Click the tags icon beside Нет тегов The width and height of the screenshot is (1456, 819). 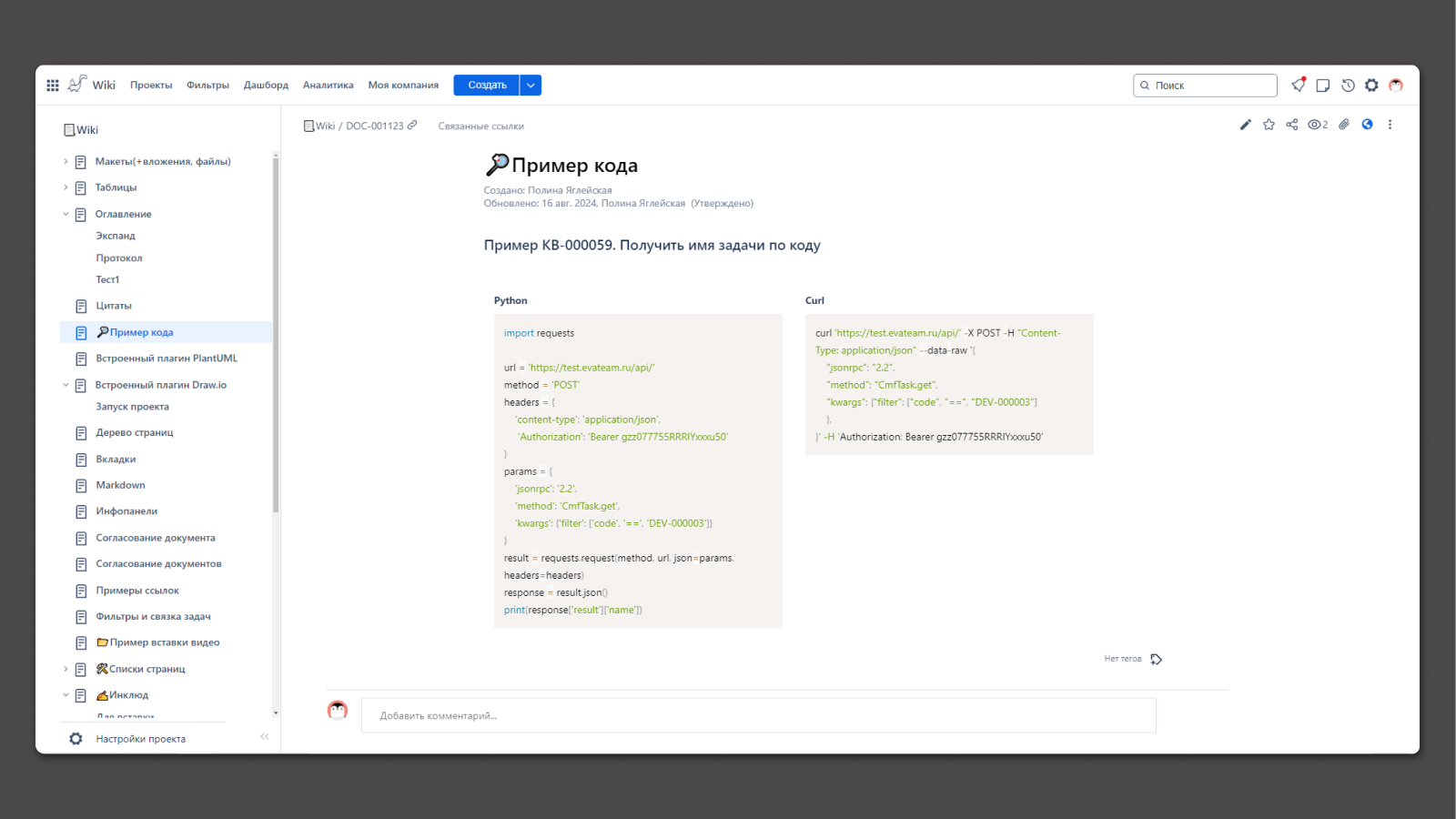1156,659
